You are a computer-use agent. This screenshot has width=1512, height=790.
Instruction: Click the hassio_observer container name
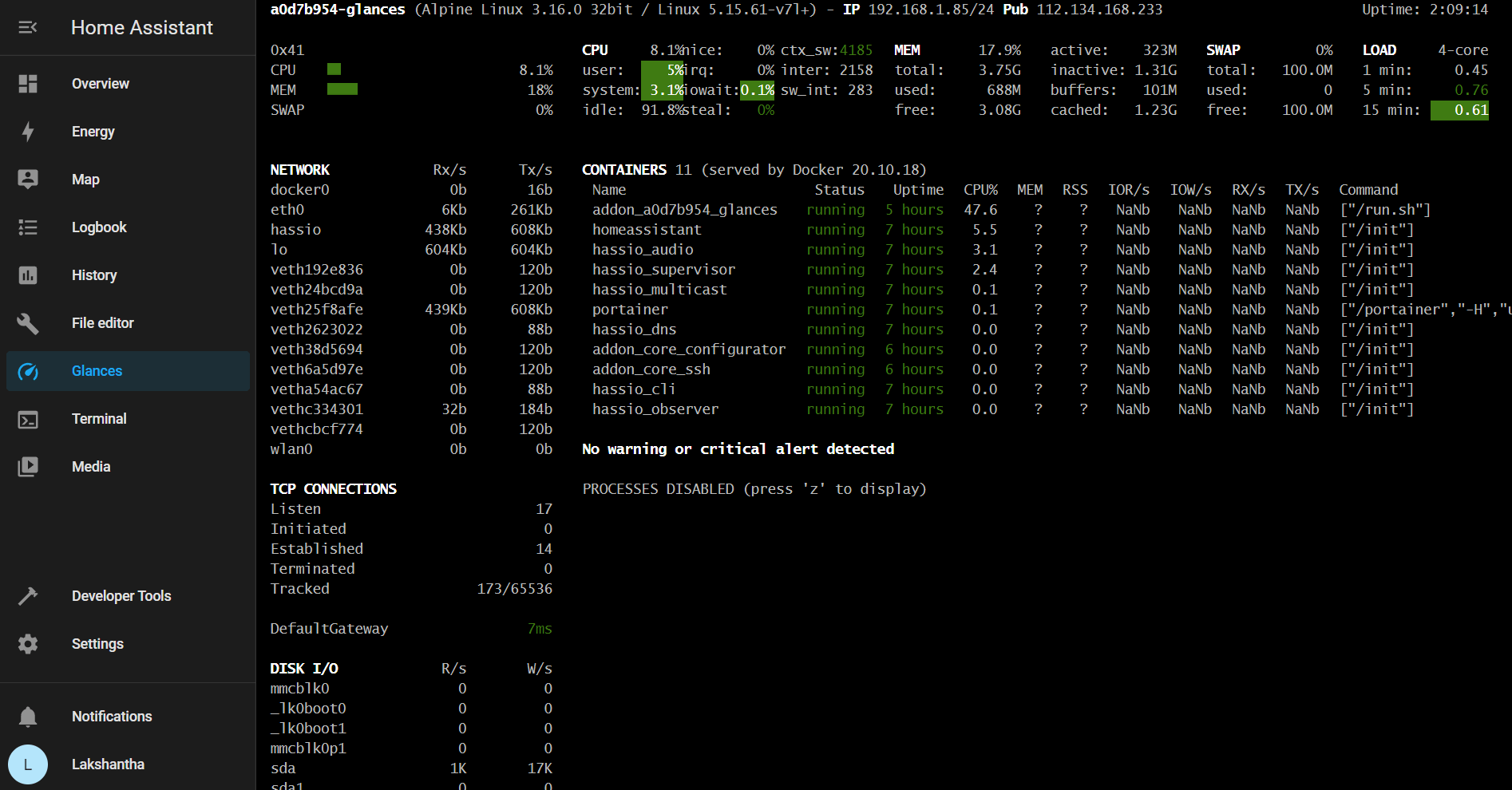pyautogui.click(x=655, y=409)
